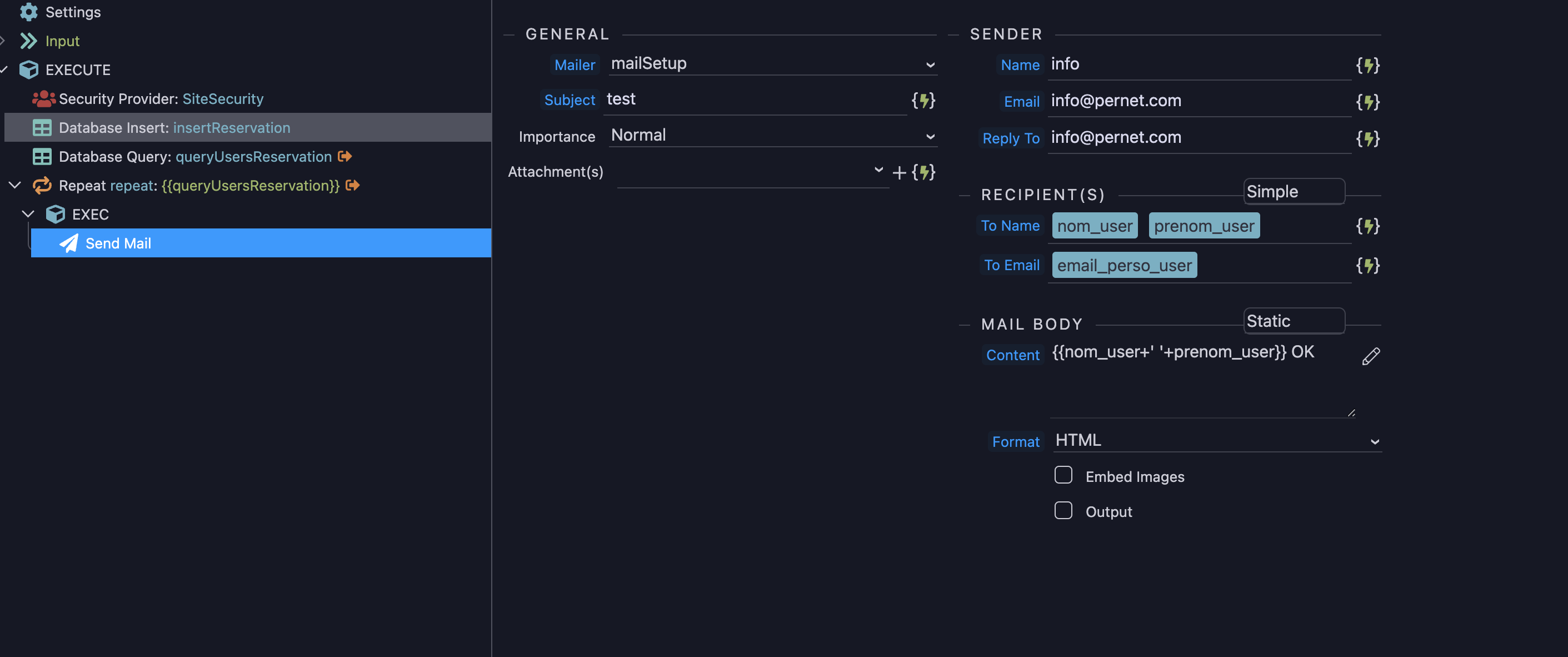Select the EXECUTE tree item label

click(x=78, y=70)
